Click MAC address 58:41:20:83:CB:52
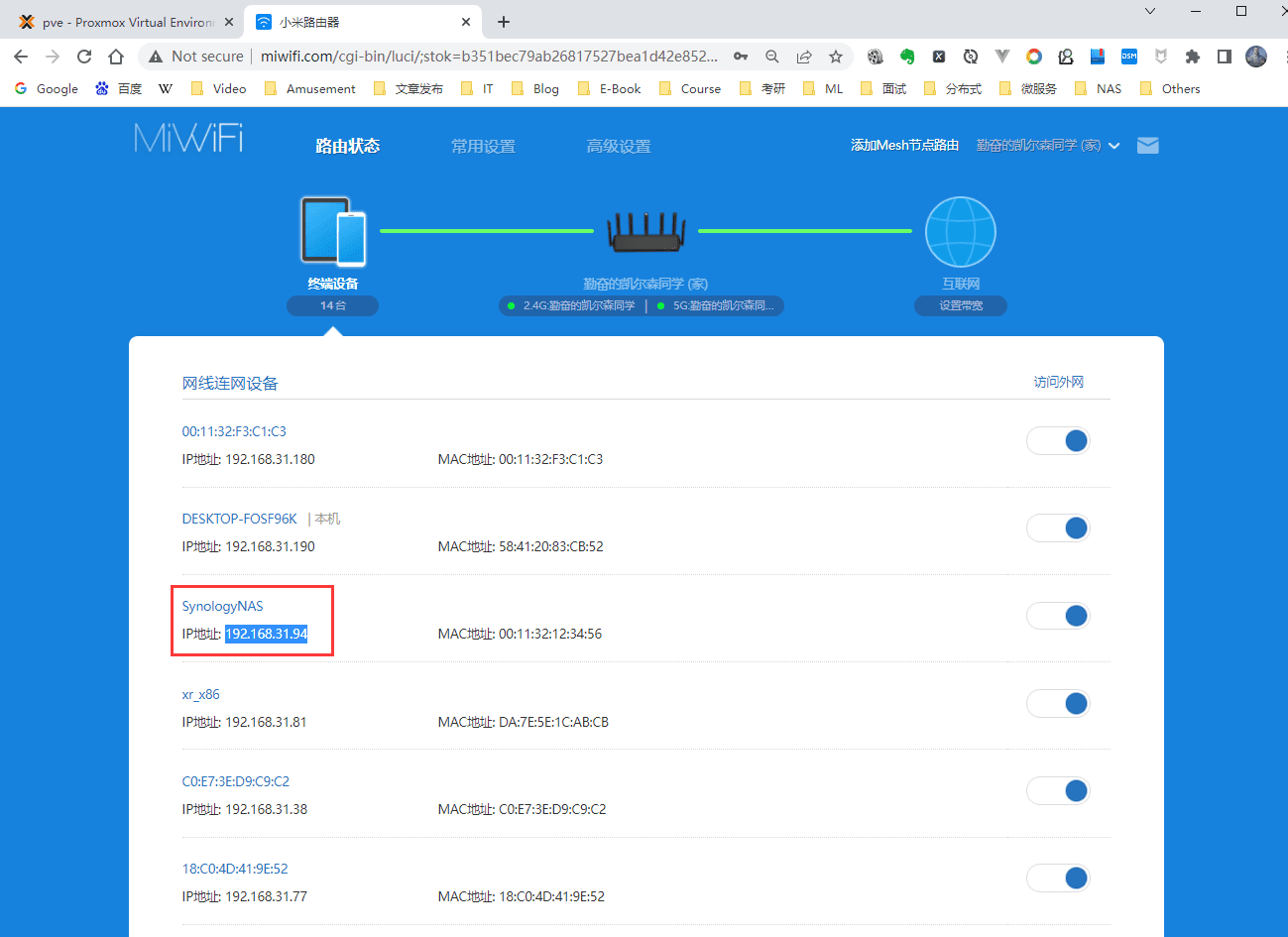1288x937 pixels. click(x=550, y=546)
